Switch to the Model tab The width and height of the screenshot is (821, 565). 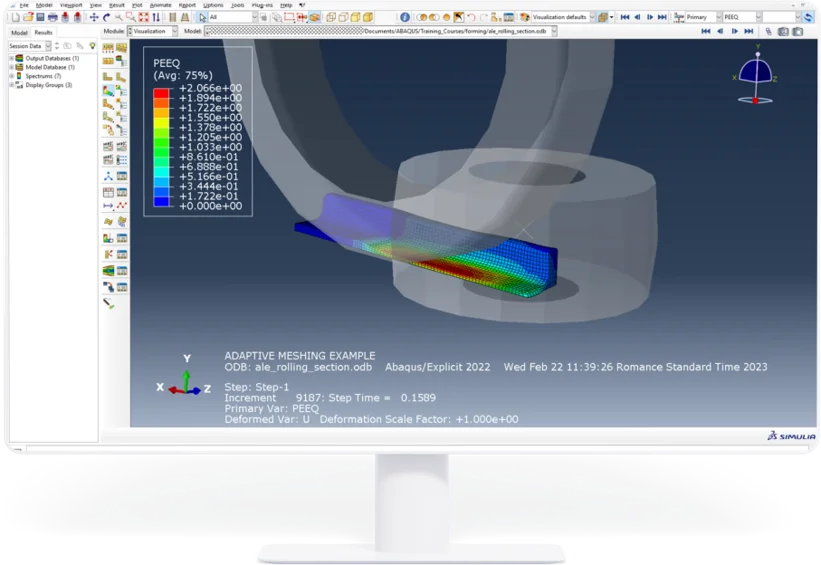click(19, 32)
